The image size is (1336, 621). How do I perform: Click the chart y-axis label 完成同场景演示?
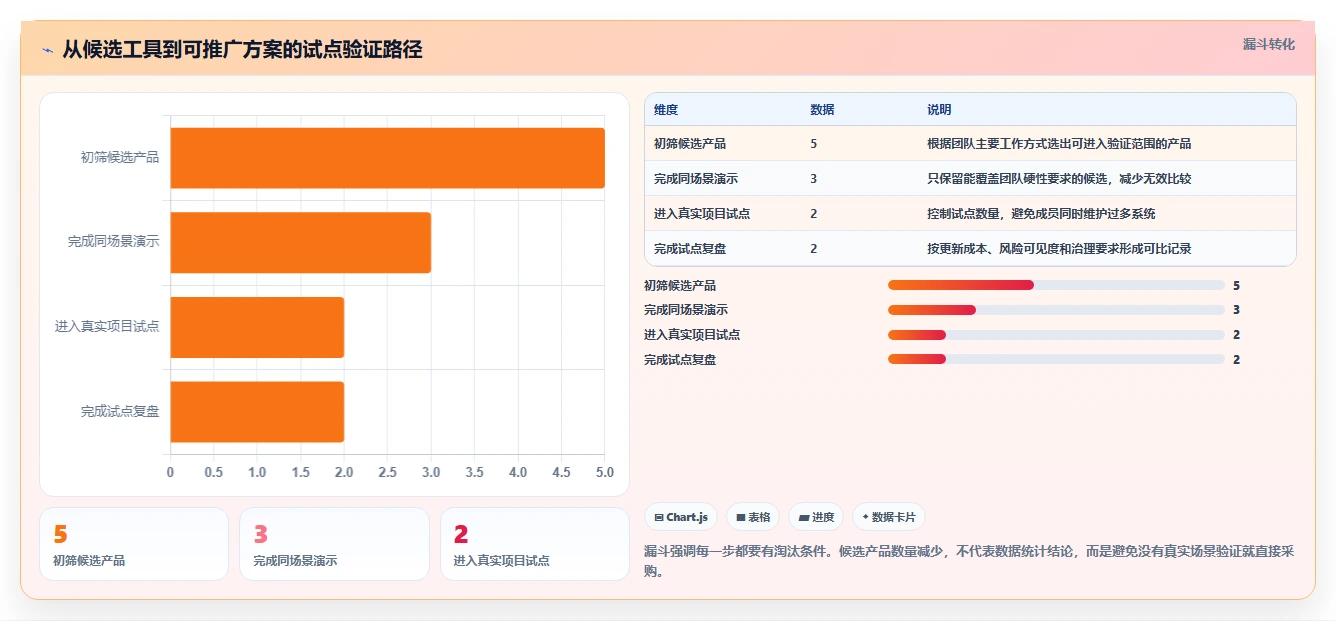pos(113,242)
